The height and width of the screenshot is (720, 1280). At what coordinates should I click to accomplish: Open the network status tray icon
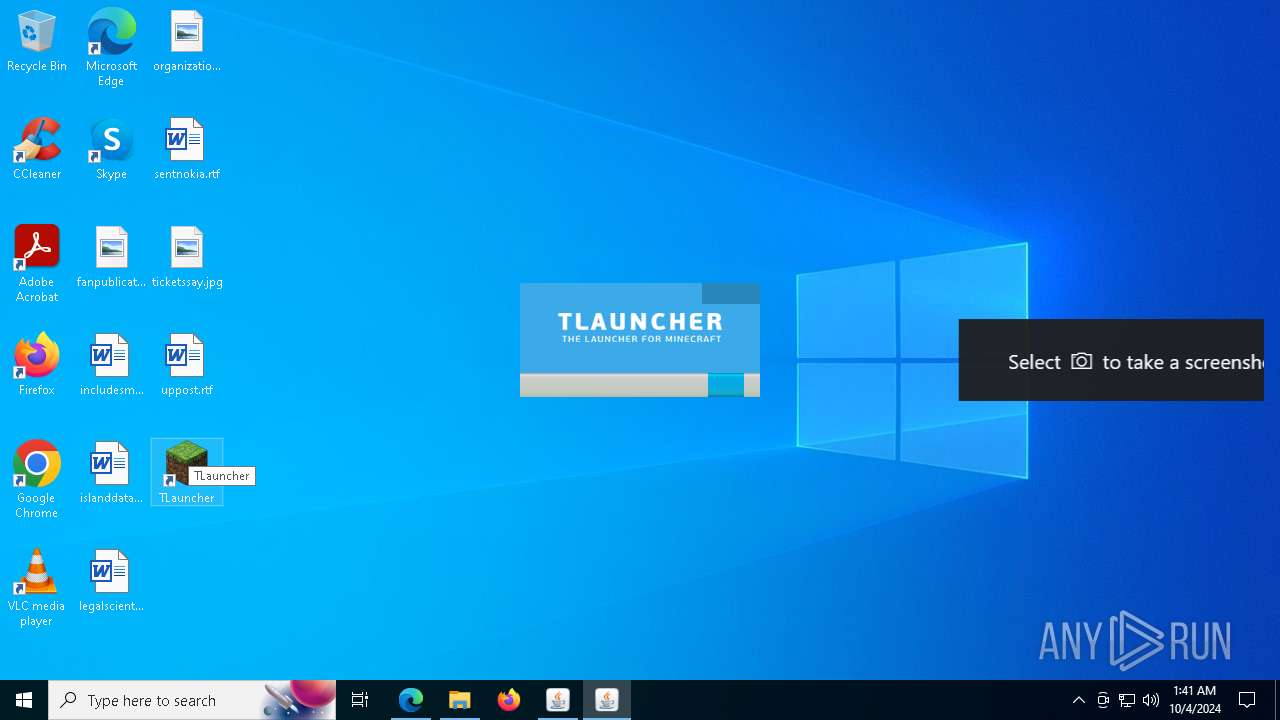click(1127, 700)
